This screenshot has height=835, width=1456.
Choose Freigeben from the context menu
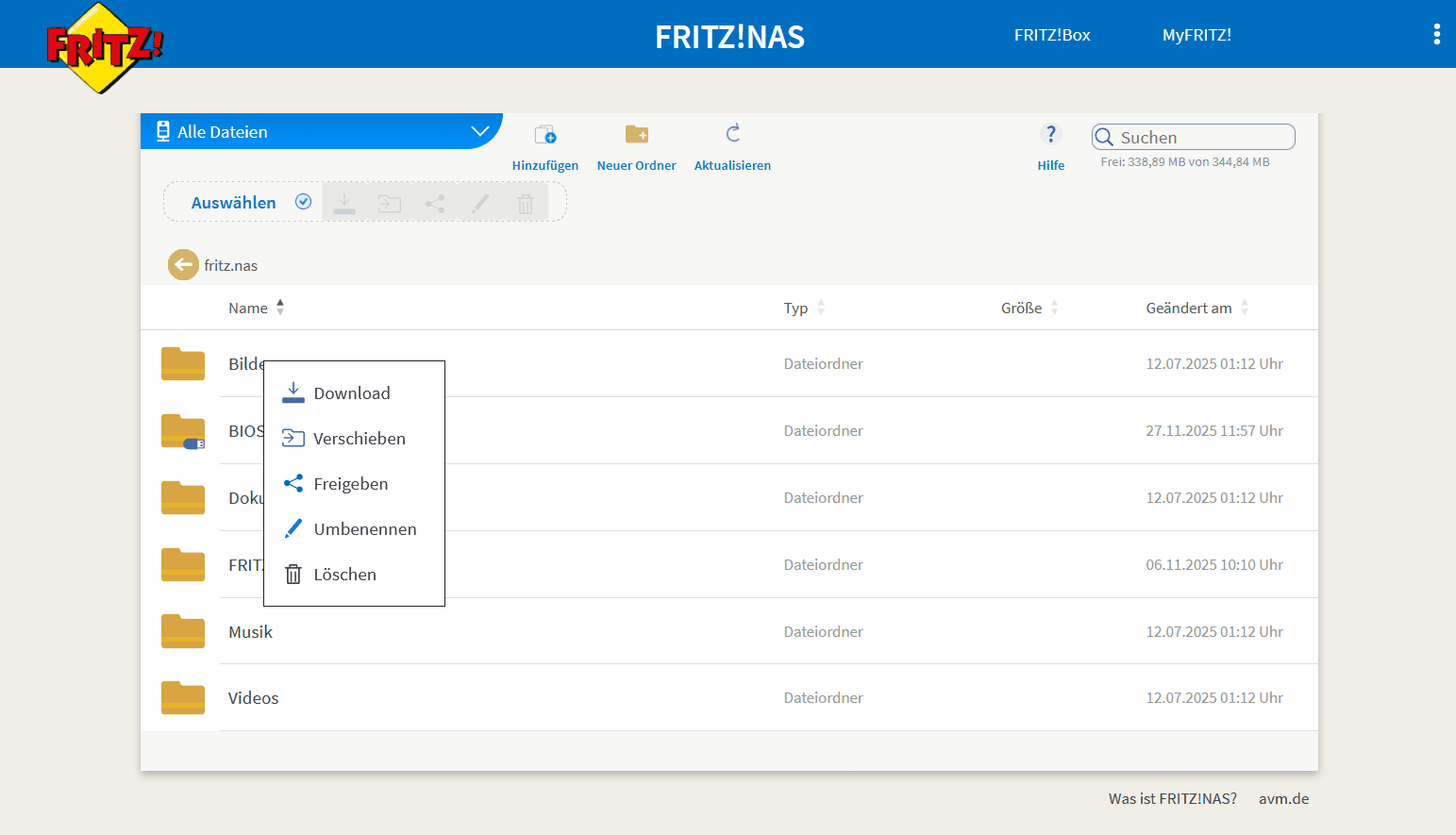click(x=354, y=484)
